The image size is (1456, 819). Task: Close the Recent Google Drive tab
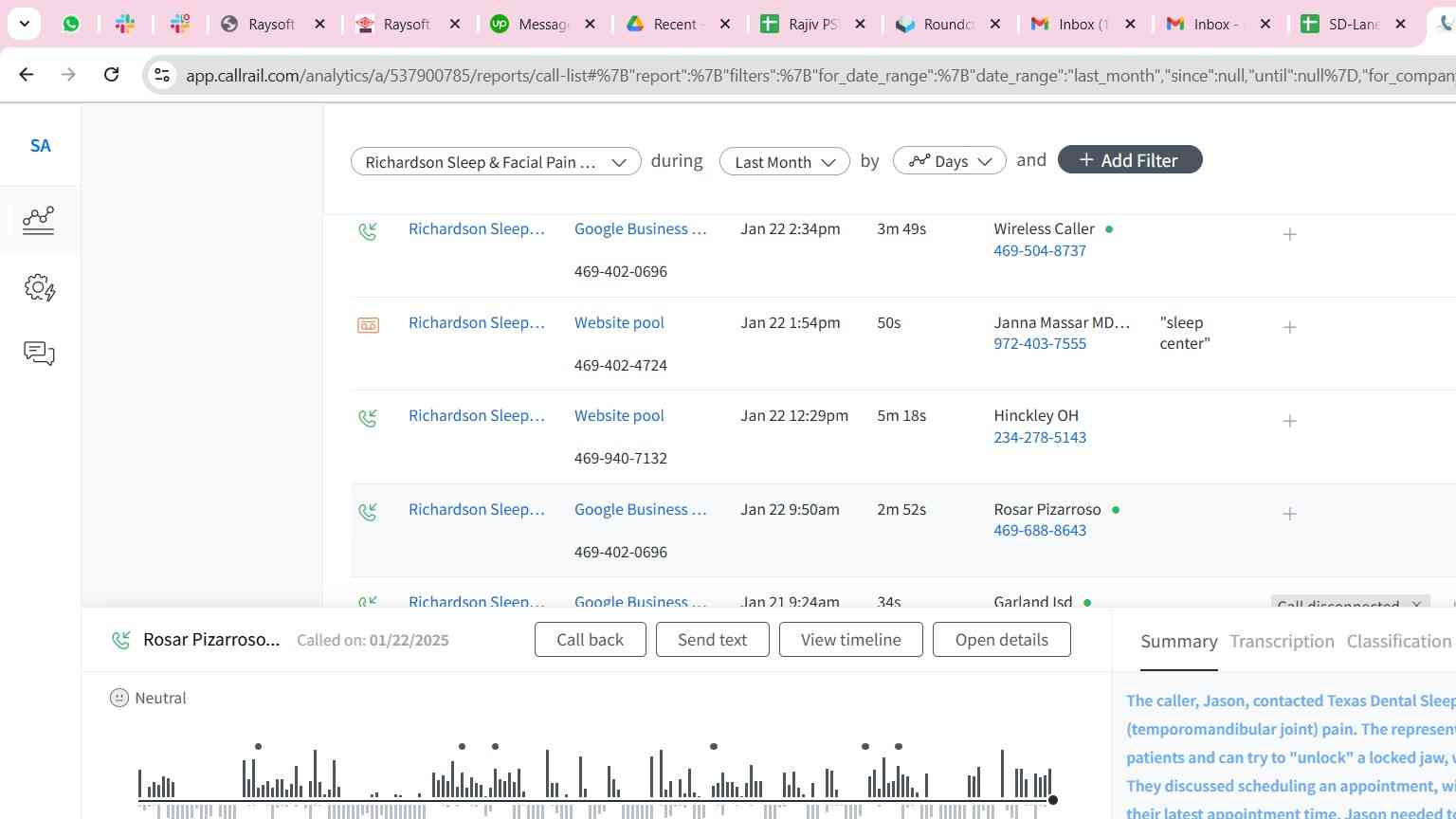(725, 24)
